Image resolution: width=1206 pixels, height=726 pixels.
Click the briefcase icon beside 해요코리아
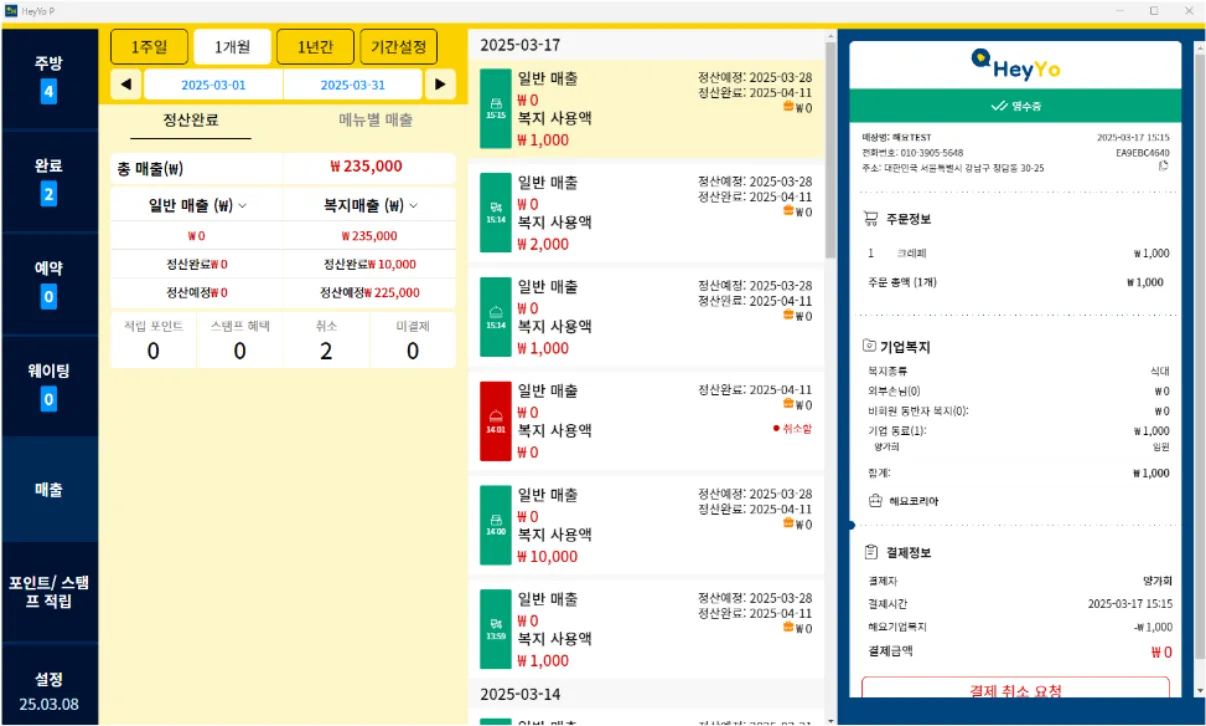876,501
